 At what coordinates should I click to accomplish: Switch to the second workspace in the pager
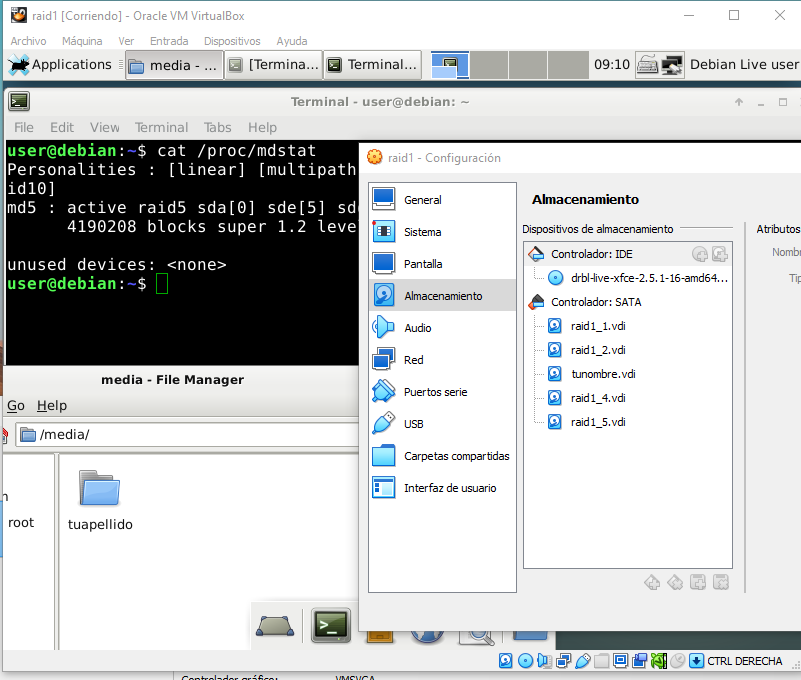(x=489, y=65)
